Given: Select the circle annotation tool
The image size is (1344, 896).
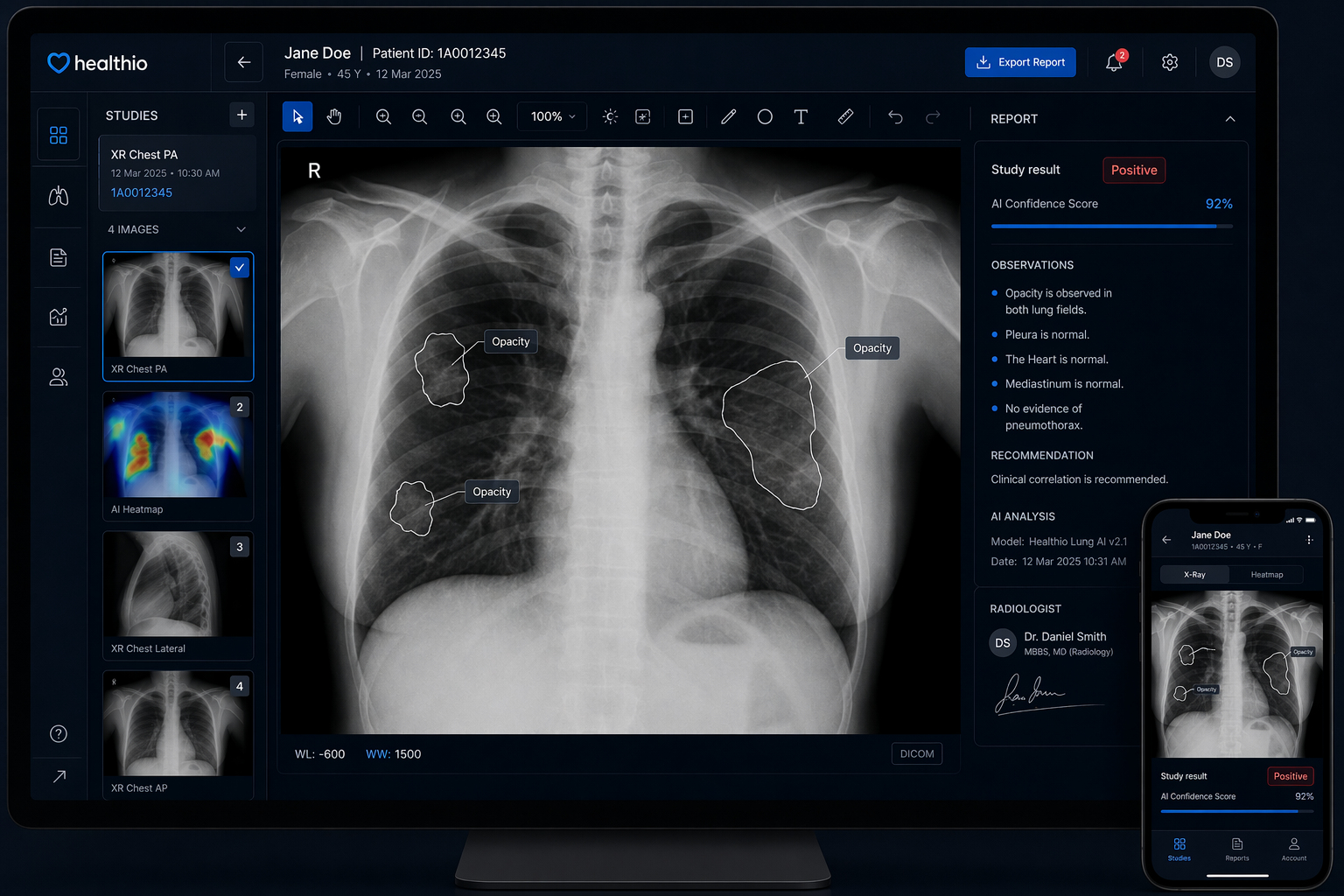Looking at the screenshot, I should (x=765, y=116).
